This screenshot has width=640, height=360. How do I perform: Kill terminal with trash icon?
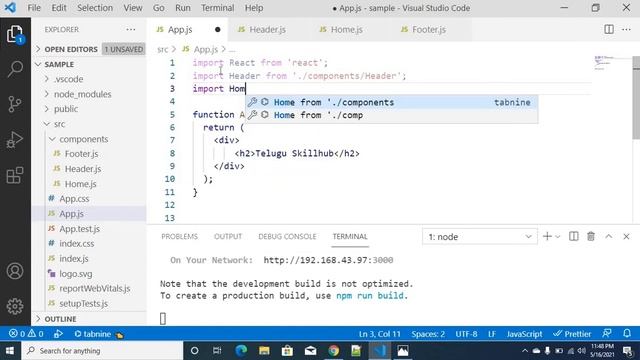tap(591, 236)
